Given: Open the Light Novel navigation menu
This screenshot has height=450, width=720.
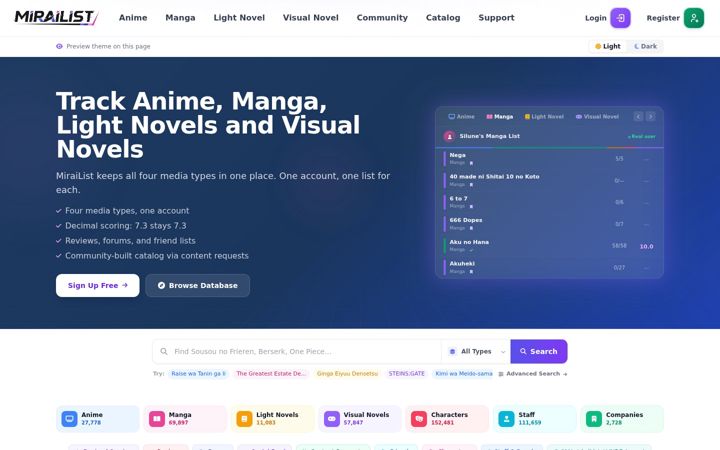Looking at the screenshot, I should coord(239,18).
